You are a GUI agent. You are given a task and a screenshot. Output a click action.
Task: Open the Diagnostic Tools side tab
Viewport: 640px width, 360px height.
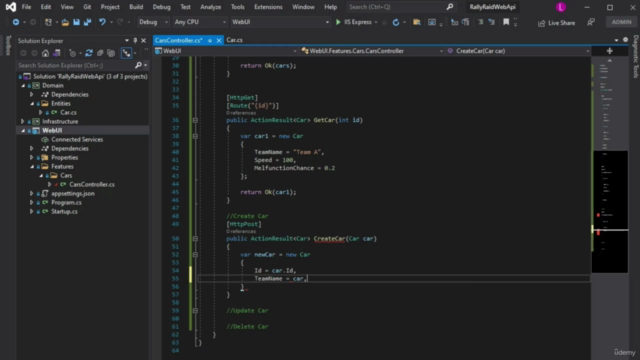636,56
